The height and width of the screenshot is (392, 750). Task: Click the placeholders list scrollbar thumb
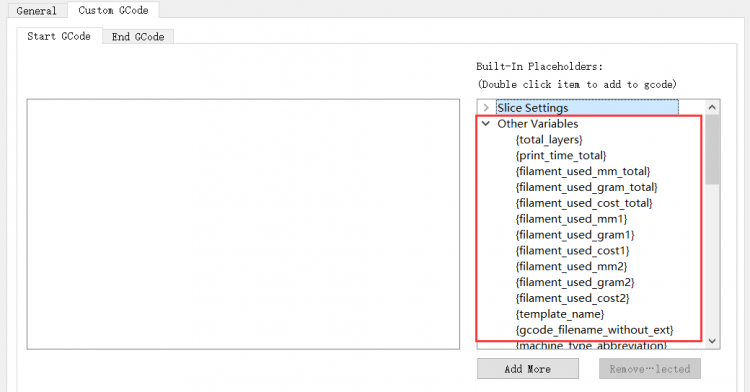click(x=712, y=149)
